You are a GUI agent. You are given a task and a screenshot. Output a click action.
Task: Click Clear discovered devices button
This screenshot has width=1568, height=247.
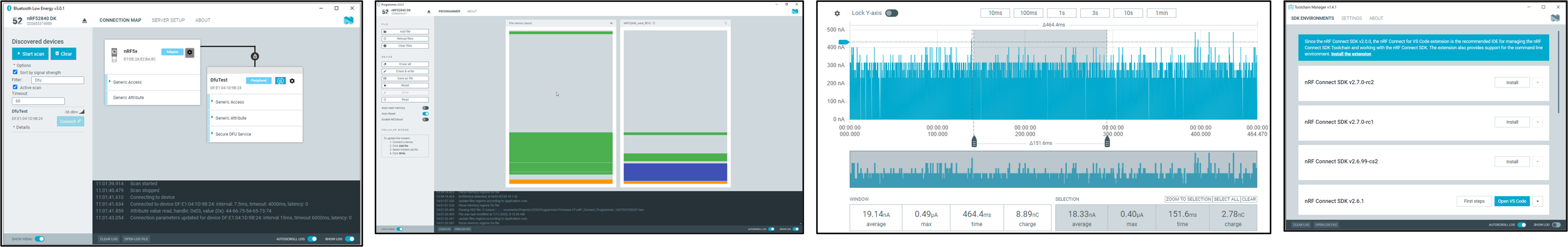pyautogui.click(x=63, y=54)
